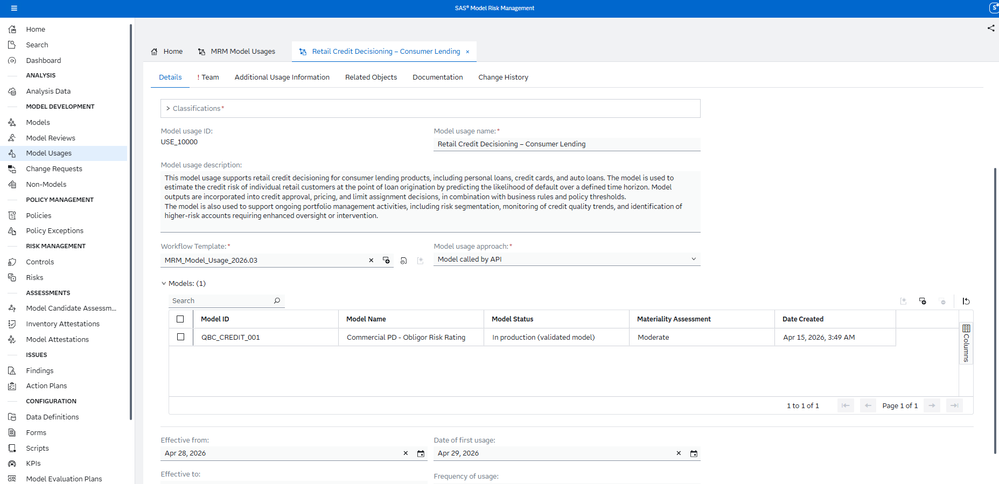Open Data Definitions in the sidebar
The height and width of the screenshot is (484, 999).
52,417
